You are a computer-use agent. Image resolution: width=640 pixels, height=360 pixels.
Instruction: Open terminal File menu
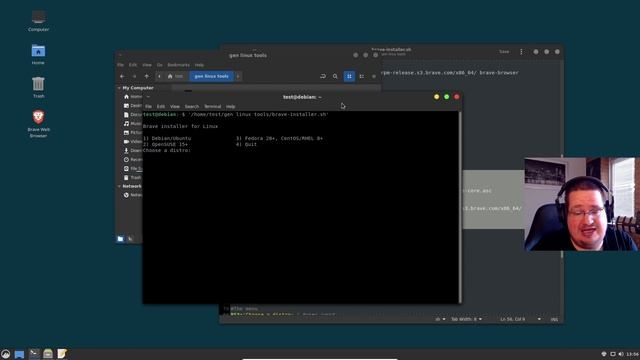pyautogui.click(x=148, y=107)
